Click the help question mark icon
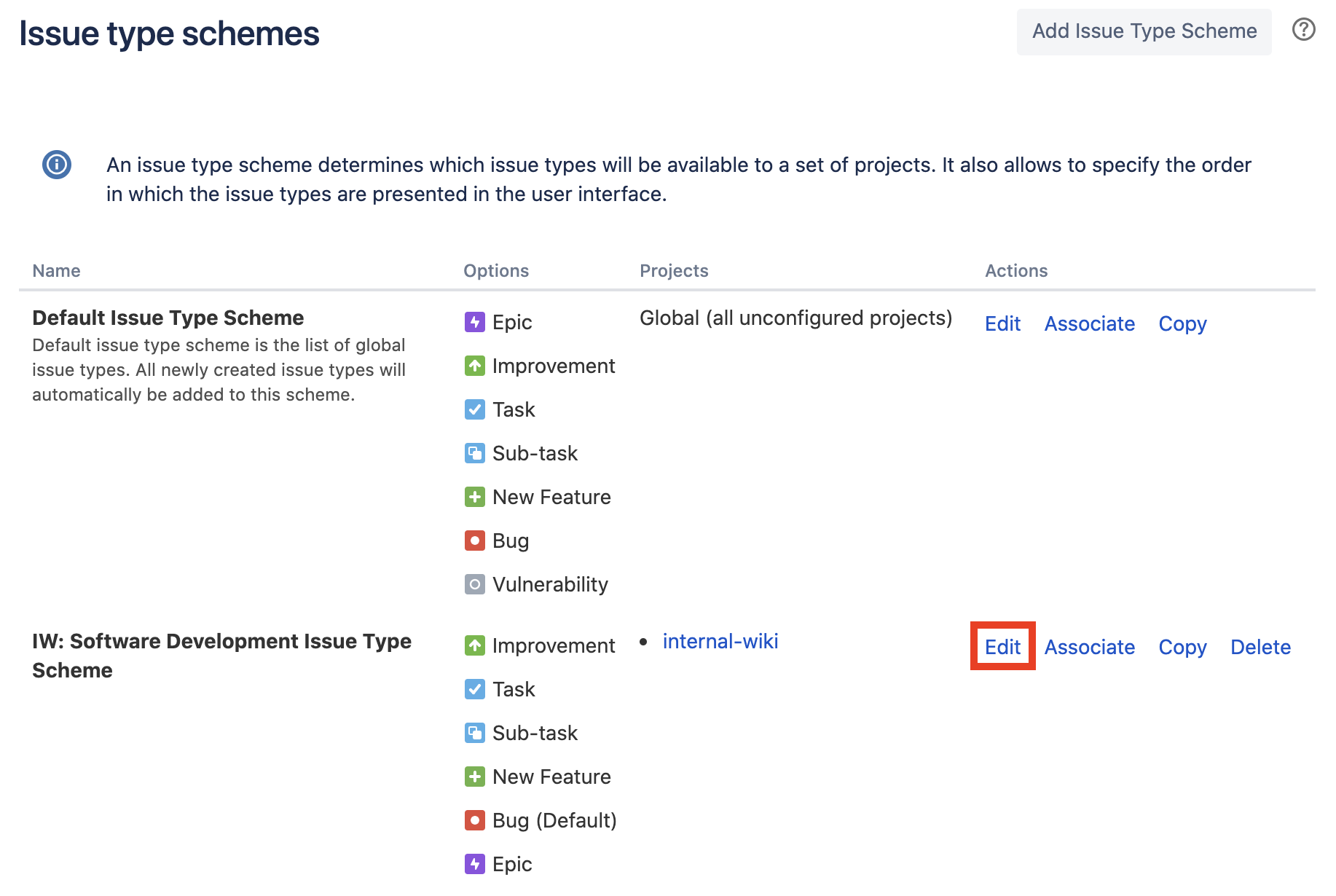 point(1303,30)
